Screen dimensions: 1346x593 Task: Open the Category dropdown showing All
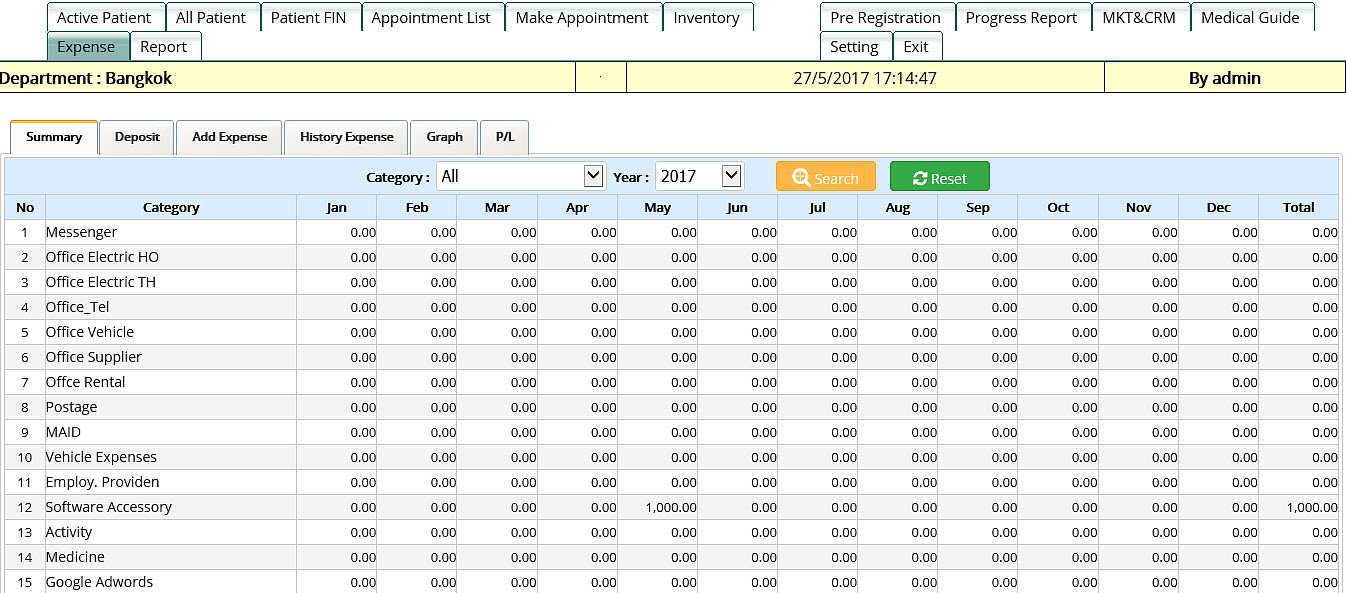tap(520, 176)
